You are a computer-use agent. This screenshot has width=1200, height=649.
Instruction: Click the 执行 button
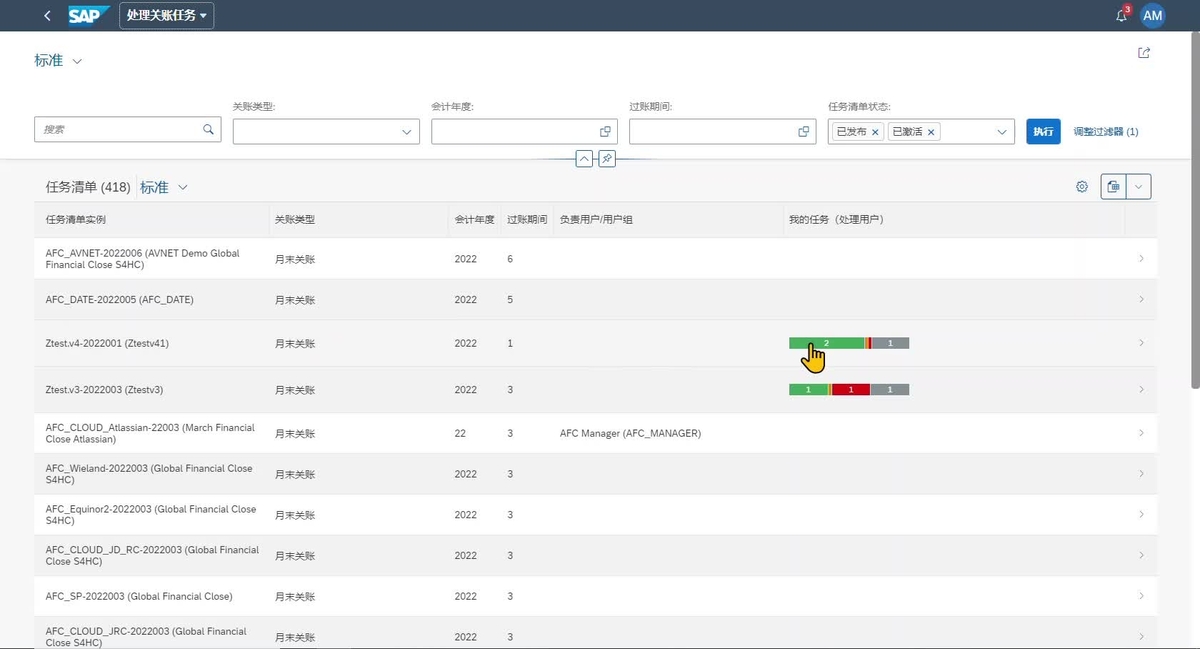click(x=1043, y=132)
